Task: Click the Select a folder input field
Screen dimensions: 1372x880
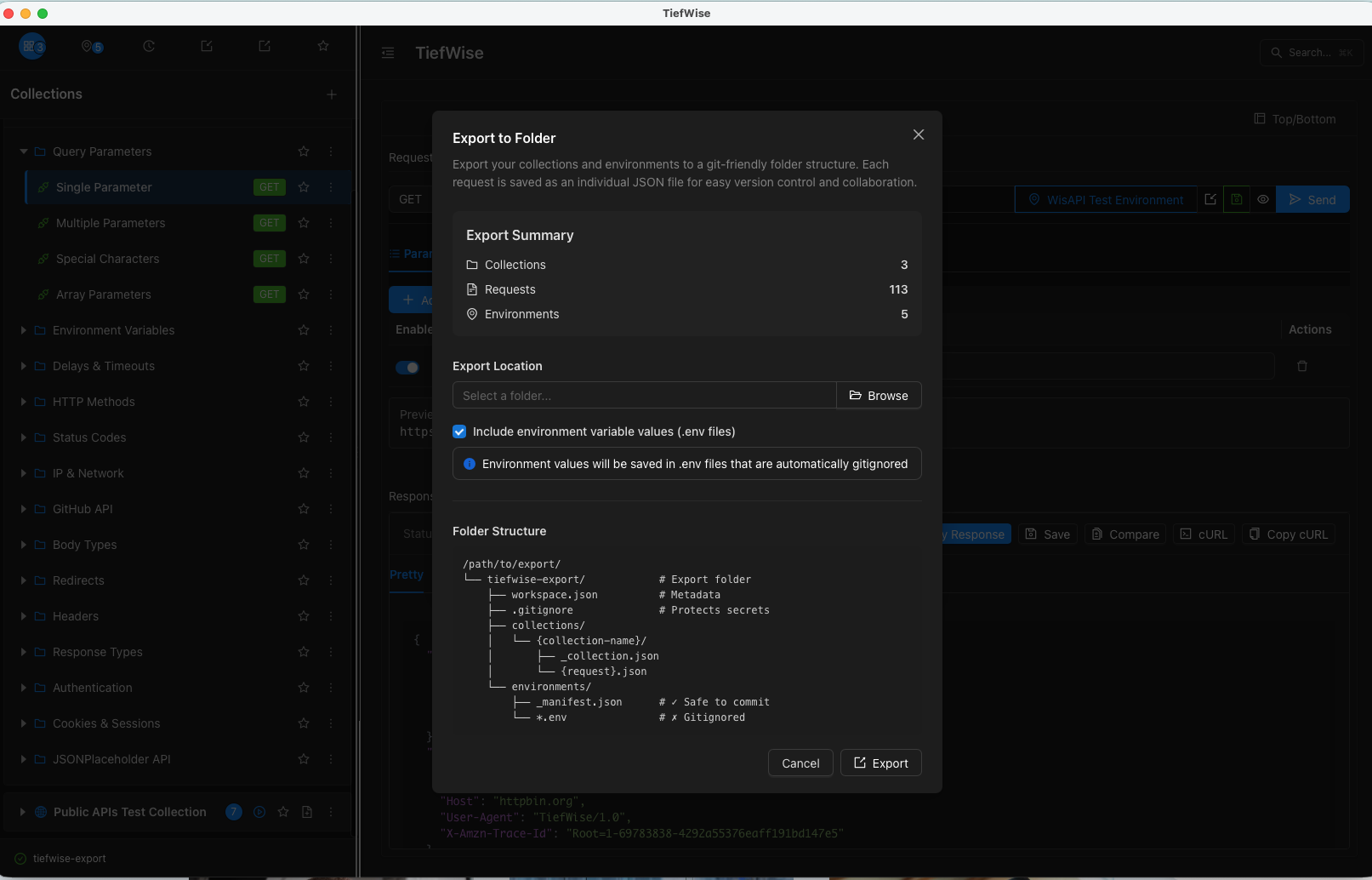Action: (x=645, y=396)
